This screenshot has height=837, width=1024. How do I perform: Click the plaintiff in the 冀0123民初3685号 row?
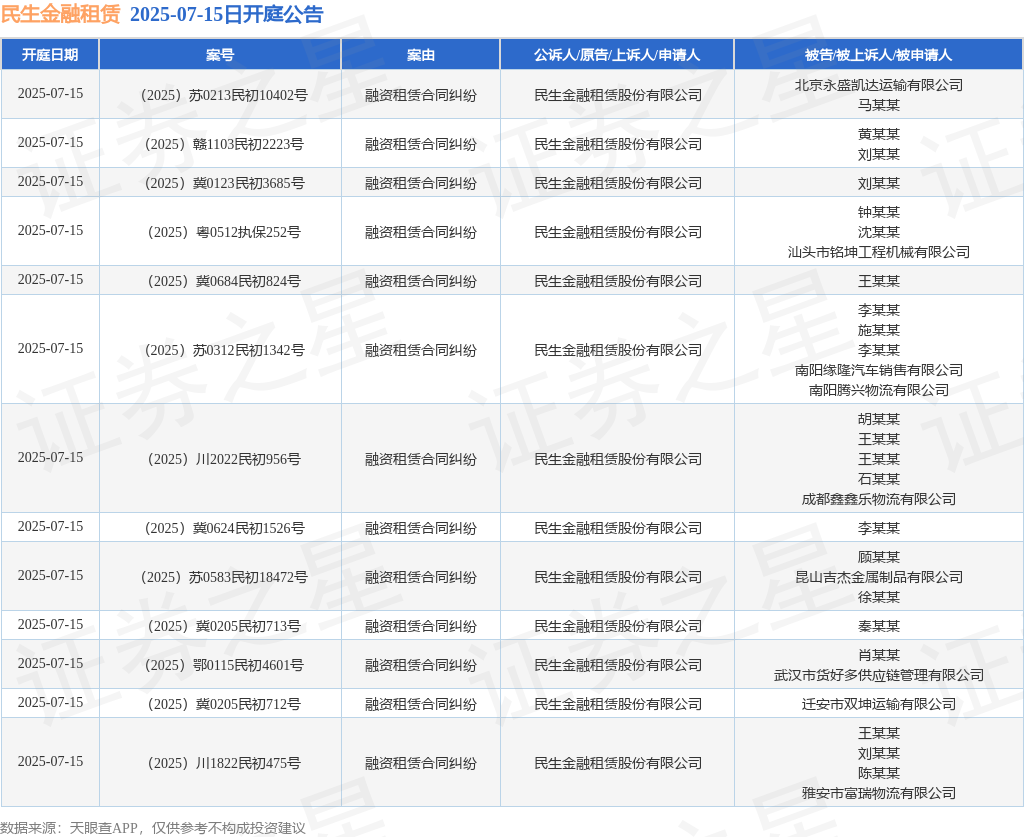[618, 183]
